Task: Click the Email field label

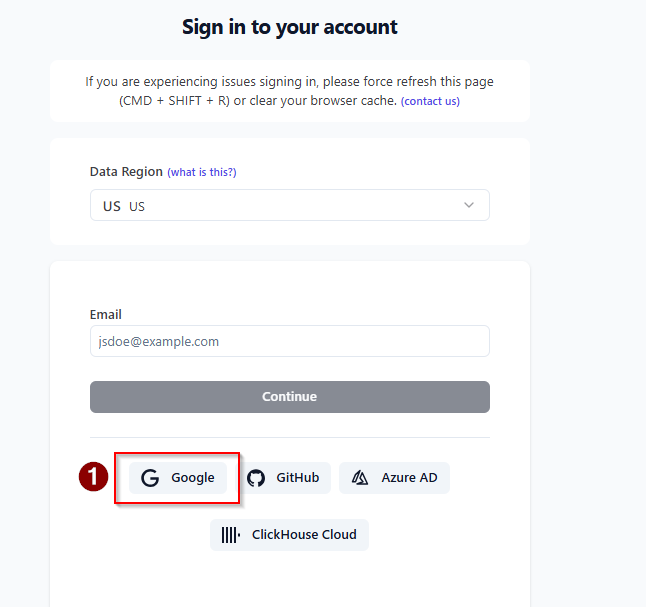Action: 105,315
